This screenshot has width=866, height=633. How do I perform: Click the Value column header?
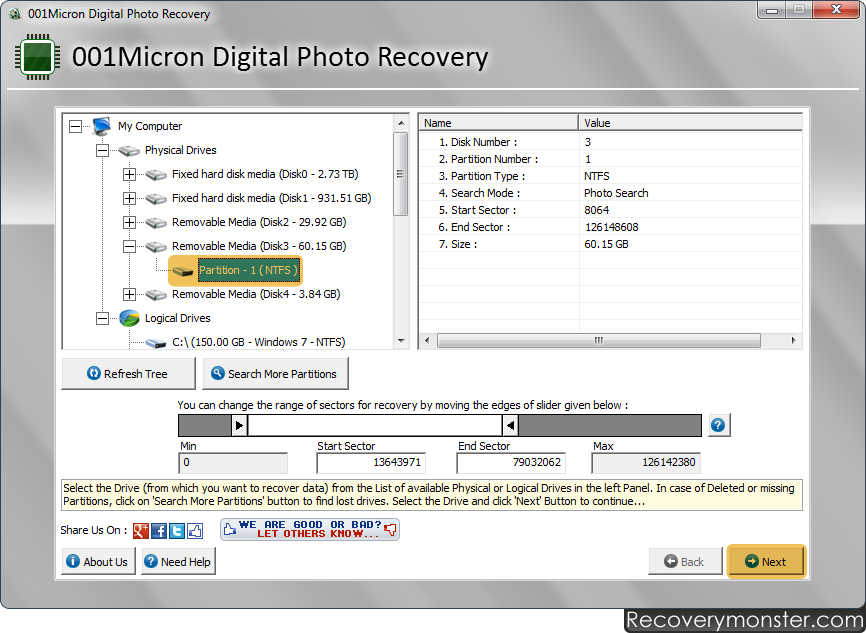point(690,123)
